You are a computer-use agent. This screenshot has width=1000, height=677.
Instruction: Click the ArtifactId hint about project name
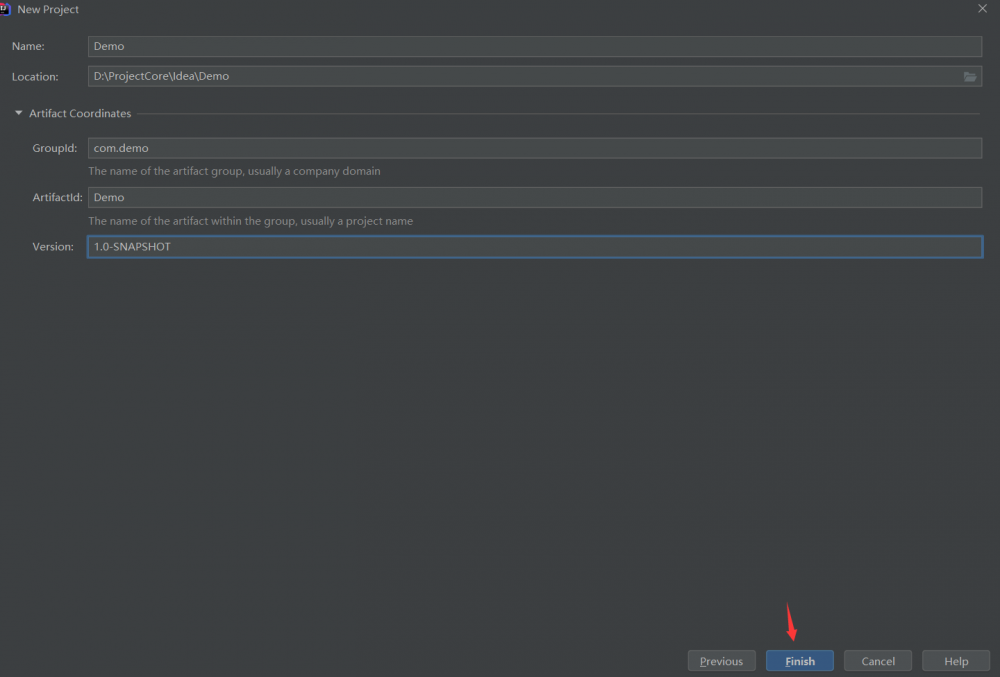pos(251,221)
